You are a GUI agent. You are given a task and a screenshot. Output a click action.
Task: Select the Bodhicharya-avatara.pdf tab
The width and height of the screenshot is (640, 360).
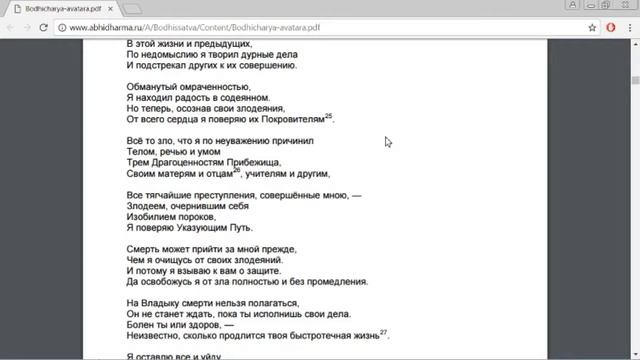(63, 9)
